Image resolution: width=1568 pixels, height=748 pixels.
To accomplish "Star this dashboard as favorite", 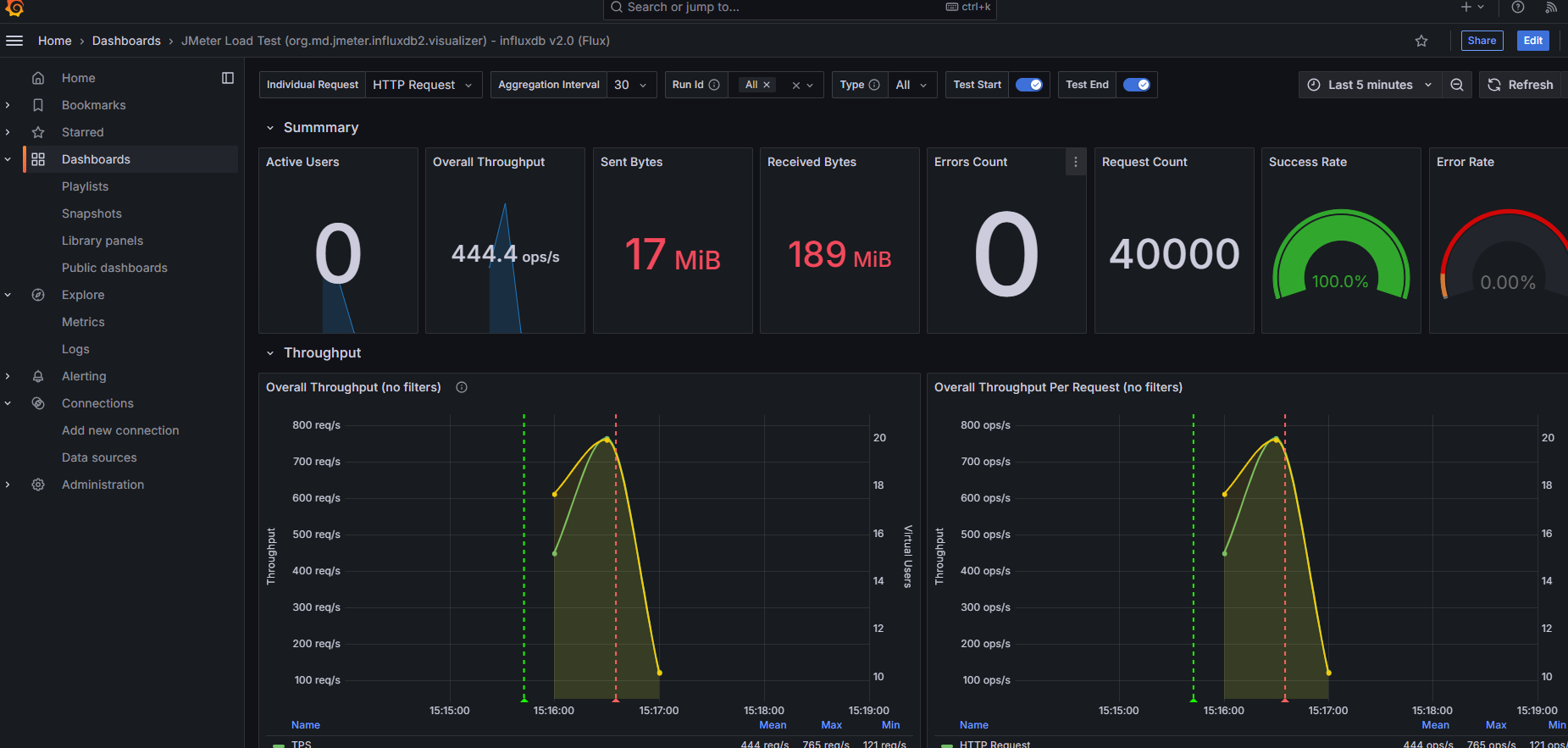I will (x=1421, y=41).
